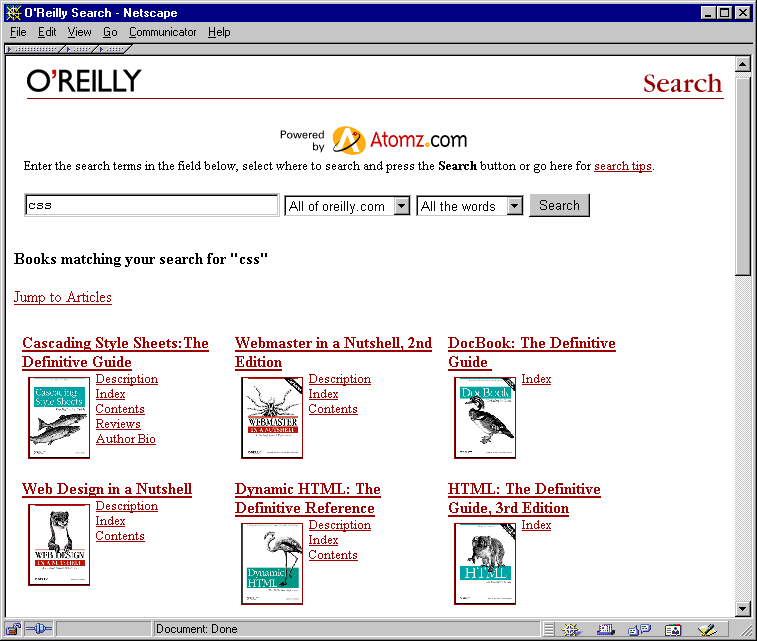Open Description link under Dynamic HTML
Viewport: 757px width, 641px height.
coord(339,525)
